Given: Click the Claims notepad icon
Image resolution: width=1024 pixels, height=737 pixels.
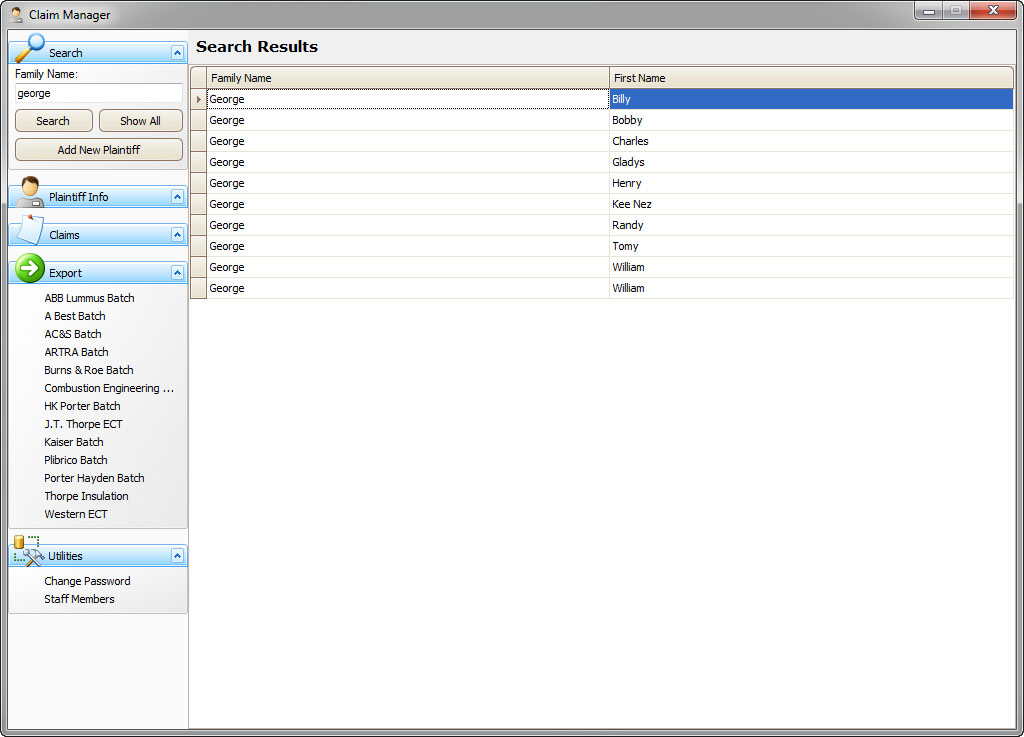Looking at the screenshot, I should (30, 231).
